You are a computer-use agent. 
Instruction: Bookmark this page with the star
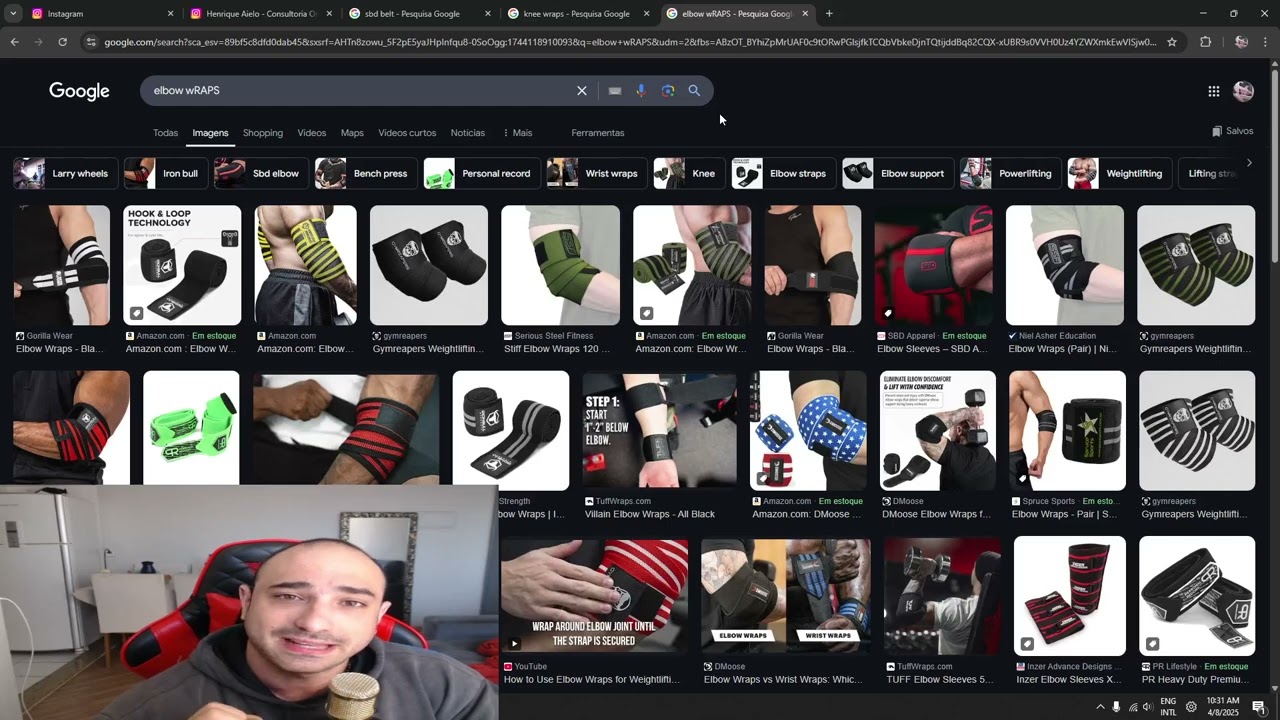tap(1172, 42)
